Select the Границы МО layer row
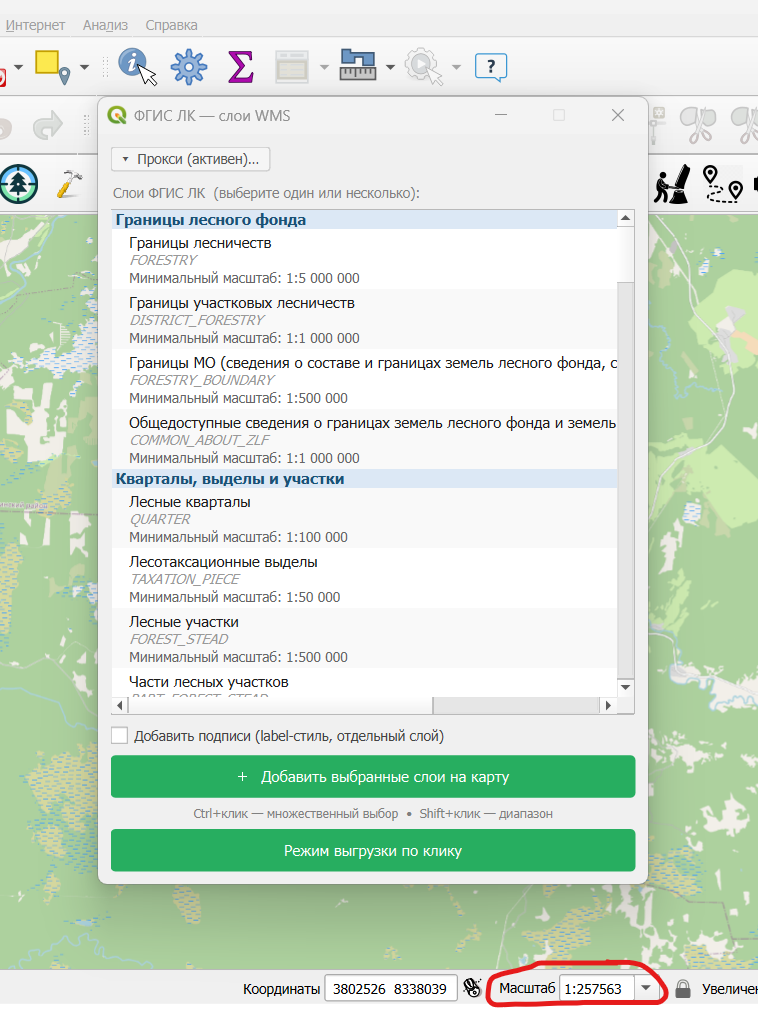The image size is (758, 1009). pos(364,379)
